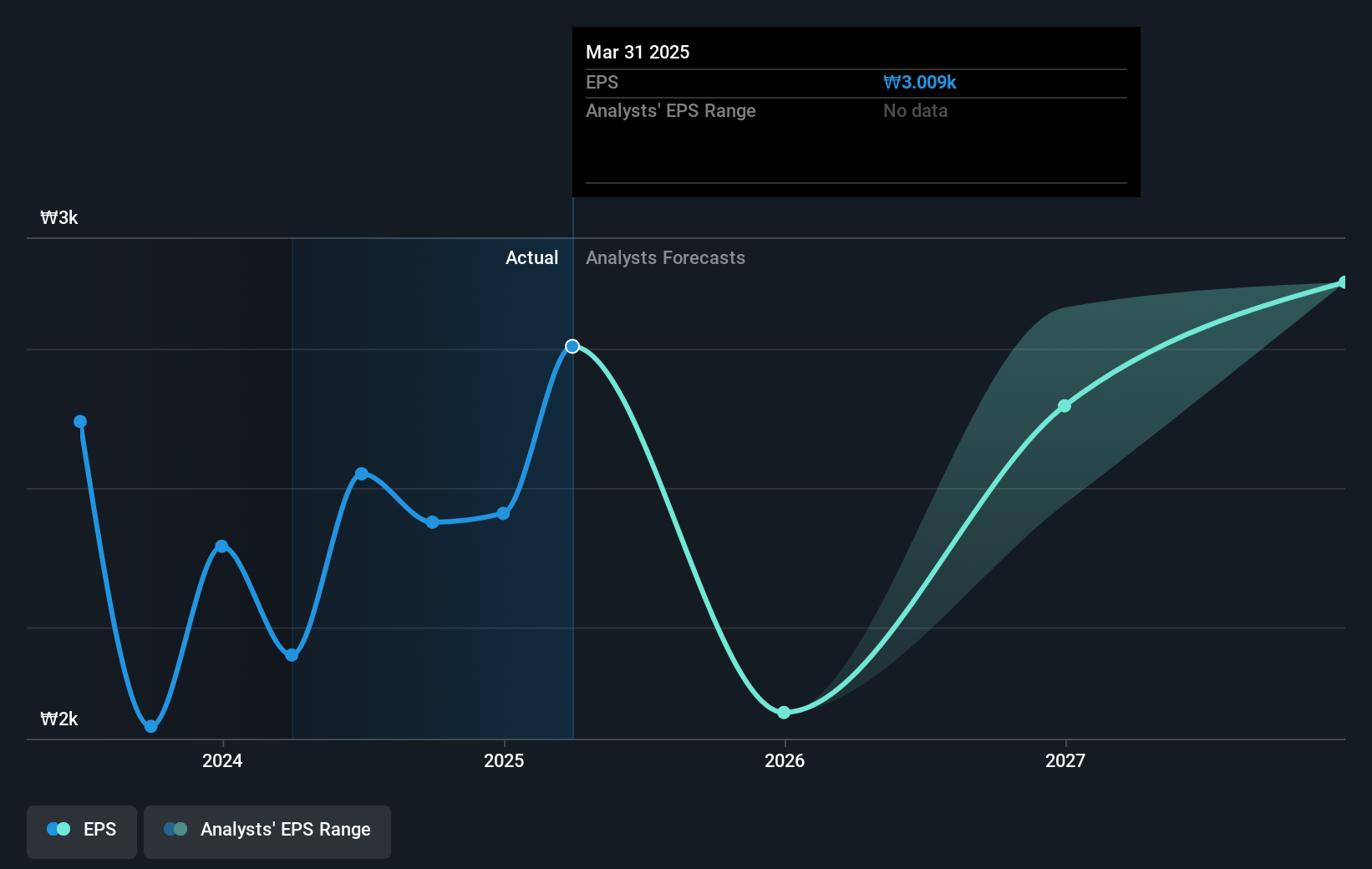Select the highlighted Mar 31 2025 EPS data point
The height and width of the screenshot is (869, 1372).
click(572, 346)
